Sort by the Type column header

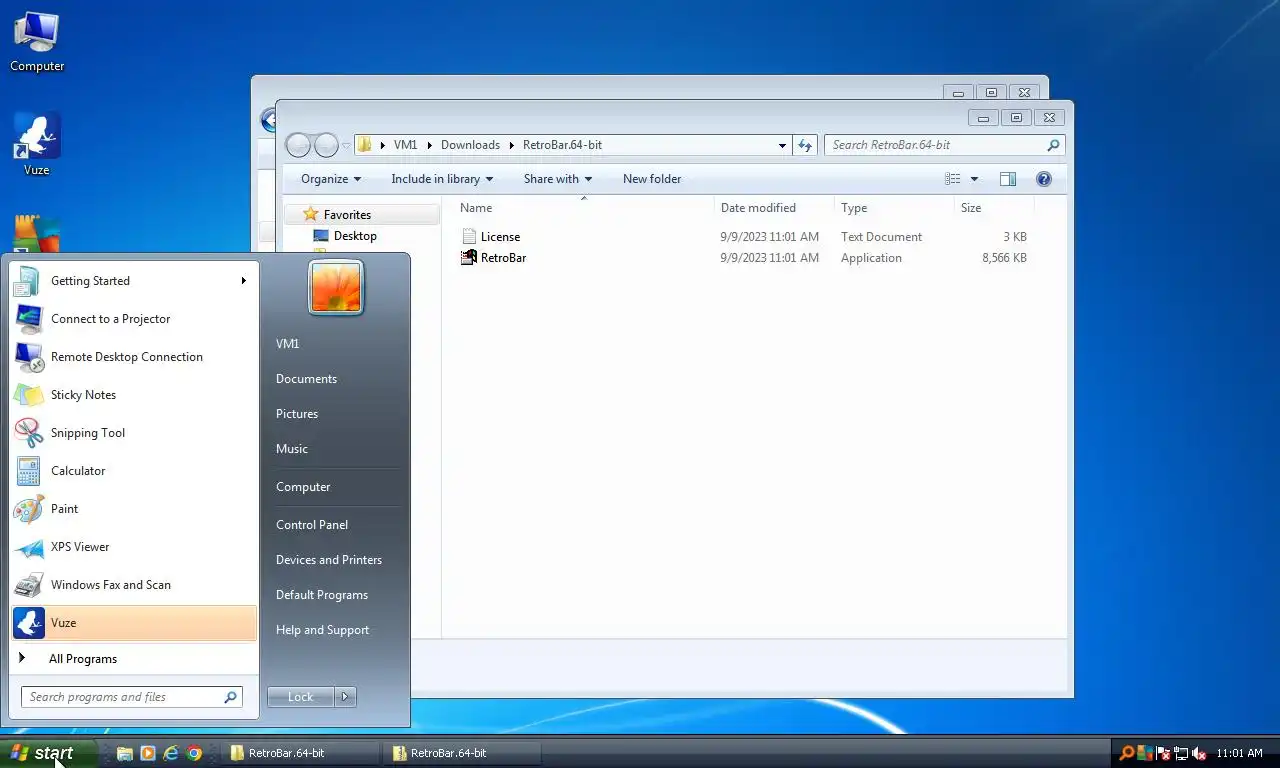click(x=854, y=208)
